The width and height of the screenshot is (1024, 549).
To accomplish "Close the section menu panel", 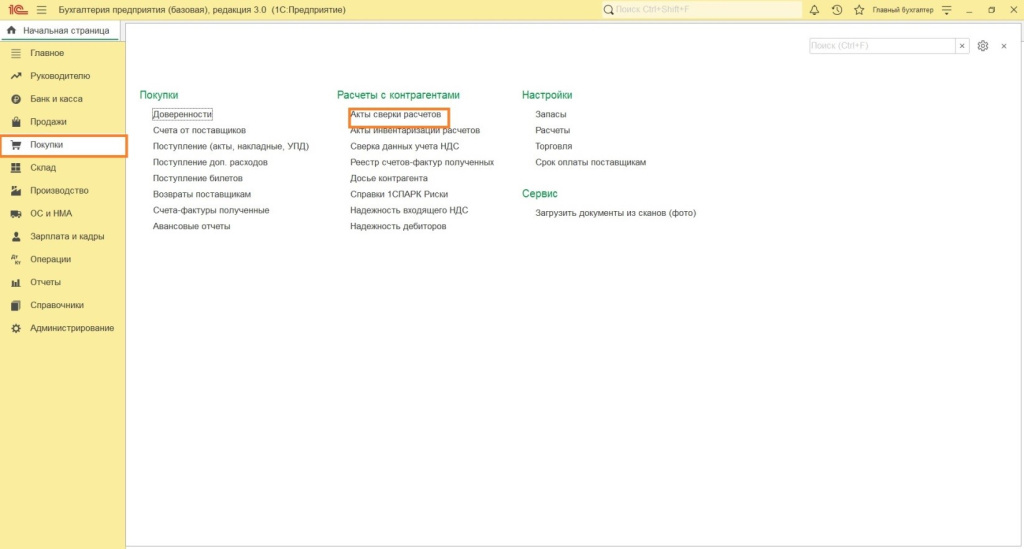I will [x=1004, y=46].
